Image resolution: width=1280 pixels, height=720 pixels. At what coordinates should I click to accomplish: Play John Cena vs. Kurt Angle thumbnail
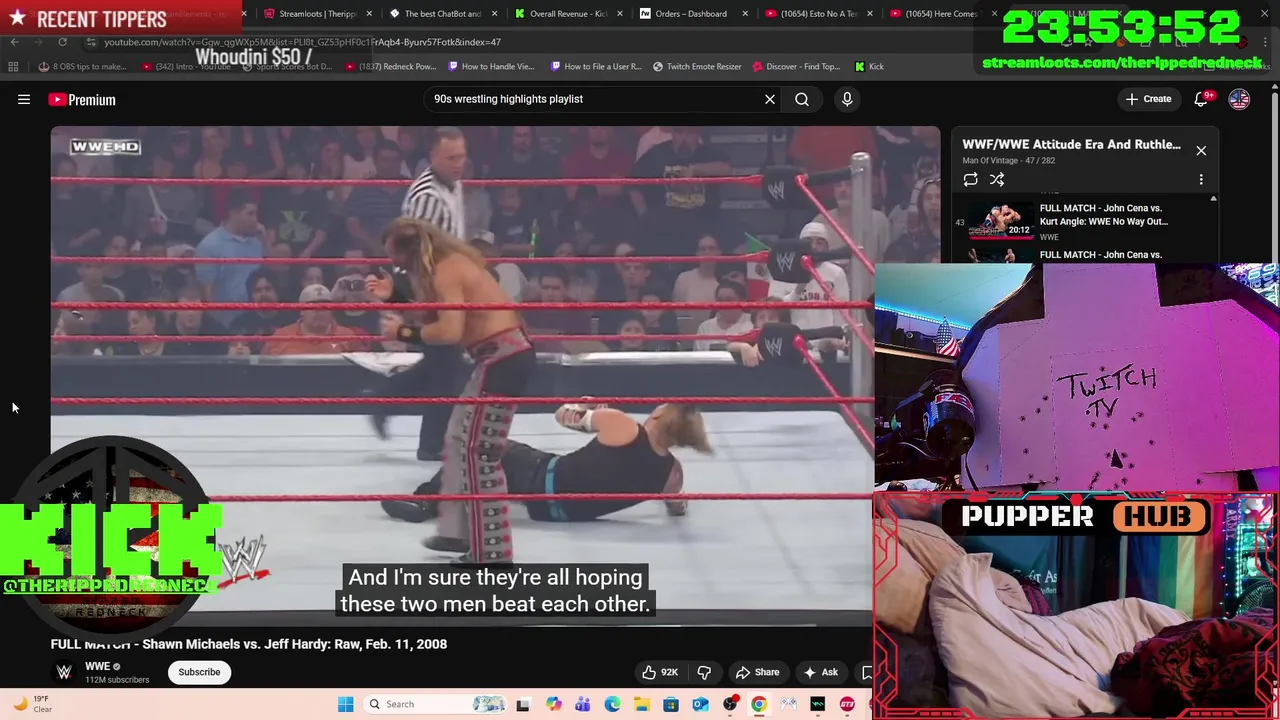click(x=1000, y=221)
